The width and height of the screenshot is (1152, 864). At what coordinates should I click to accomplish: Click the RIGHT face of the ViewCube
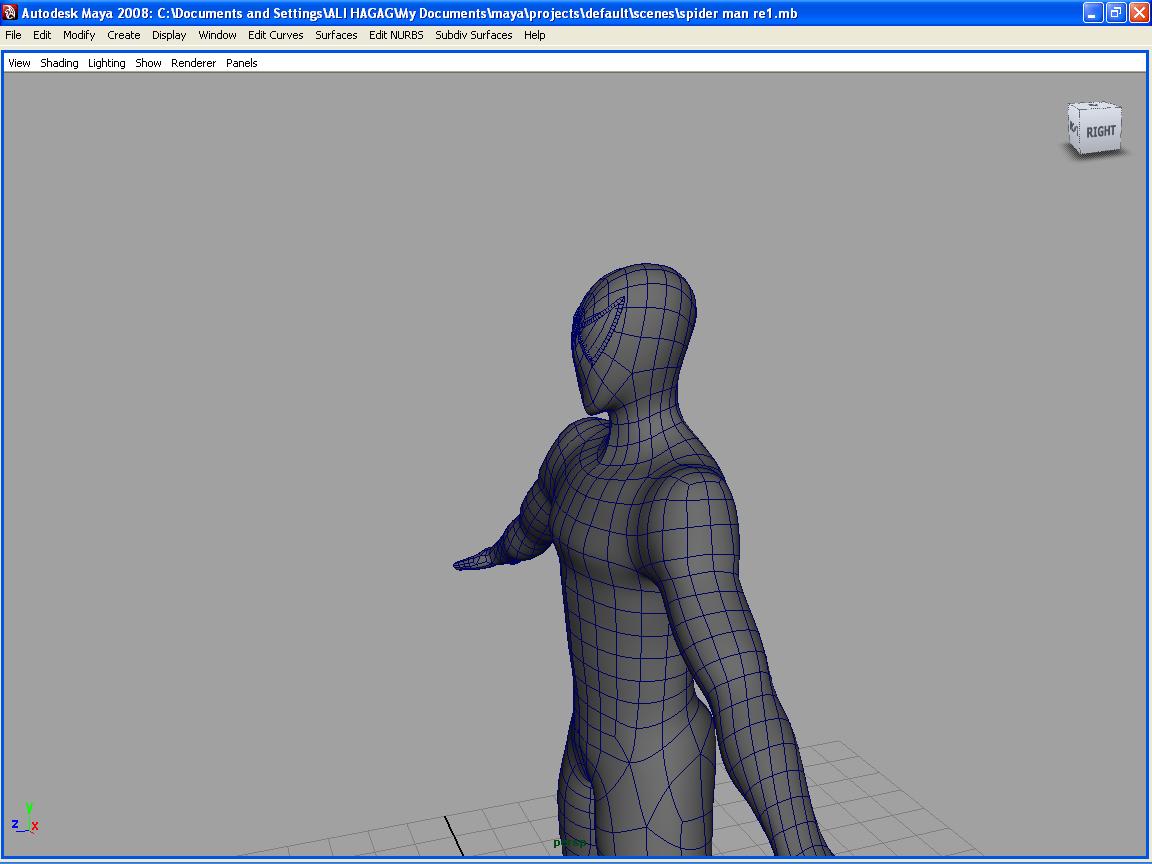1100,131
